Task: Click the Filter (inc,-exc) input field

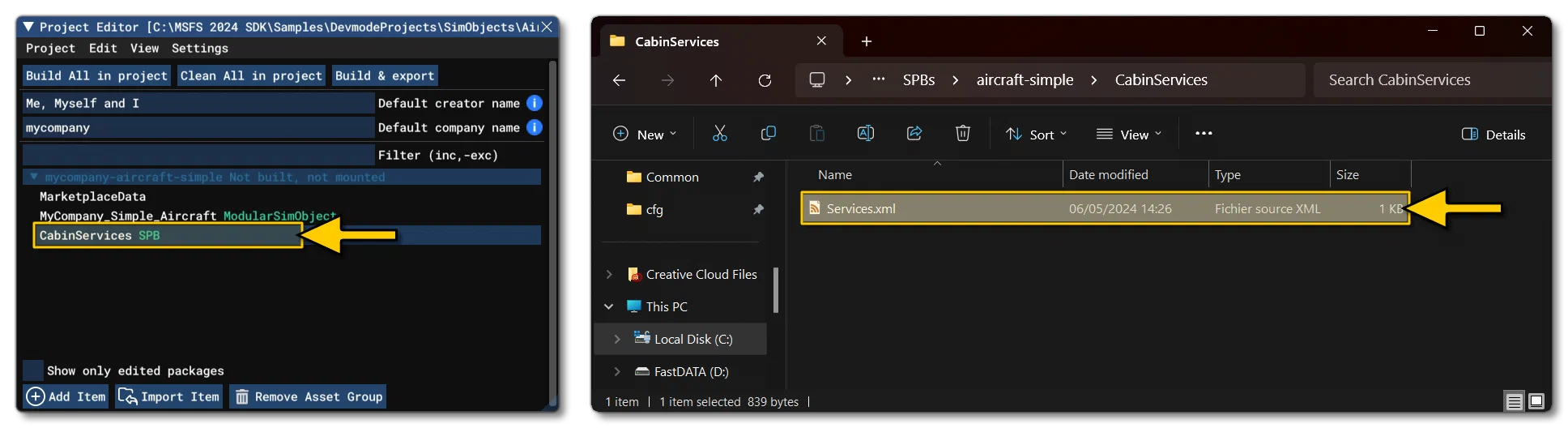Action: point(198,155)
